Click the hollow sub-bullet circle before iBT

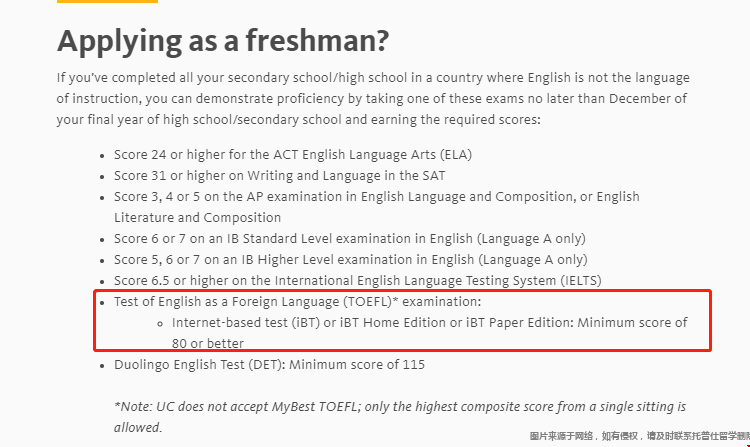pos(160,324)
